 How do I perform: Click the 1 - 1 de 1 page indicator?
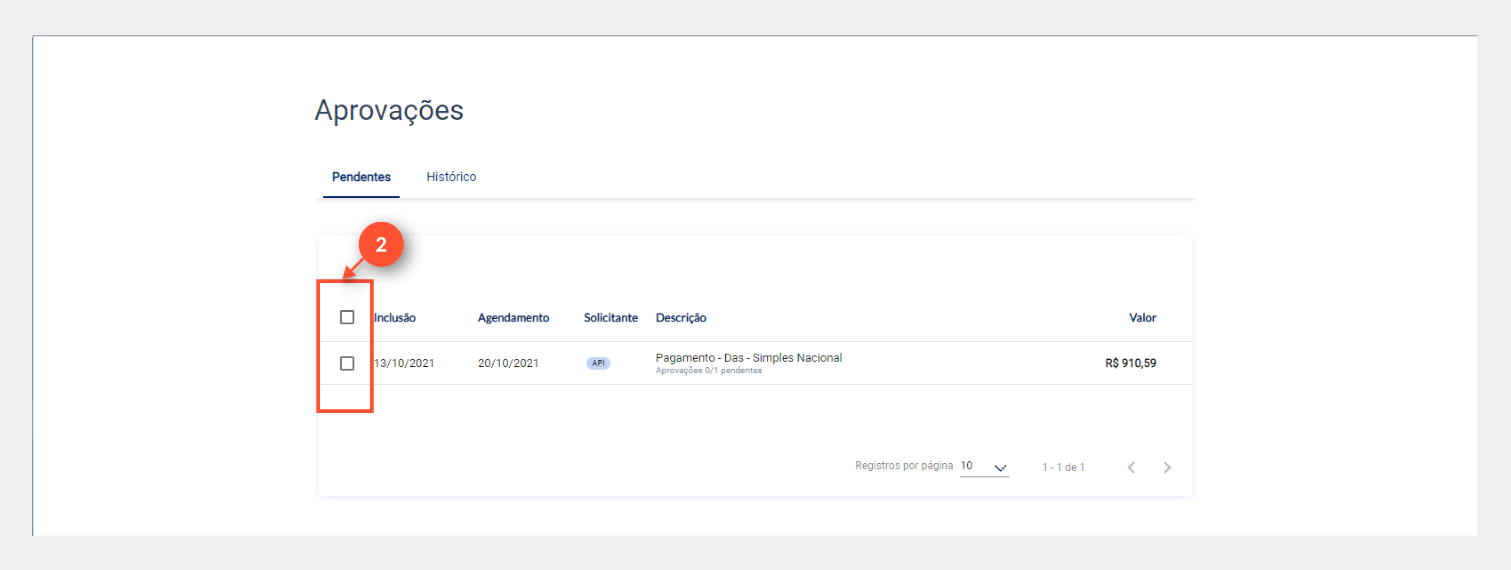pos(1063,467)
